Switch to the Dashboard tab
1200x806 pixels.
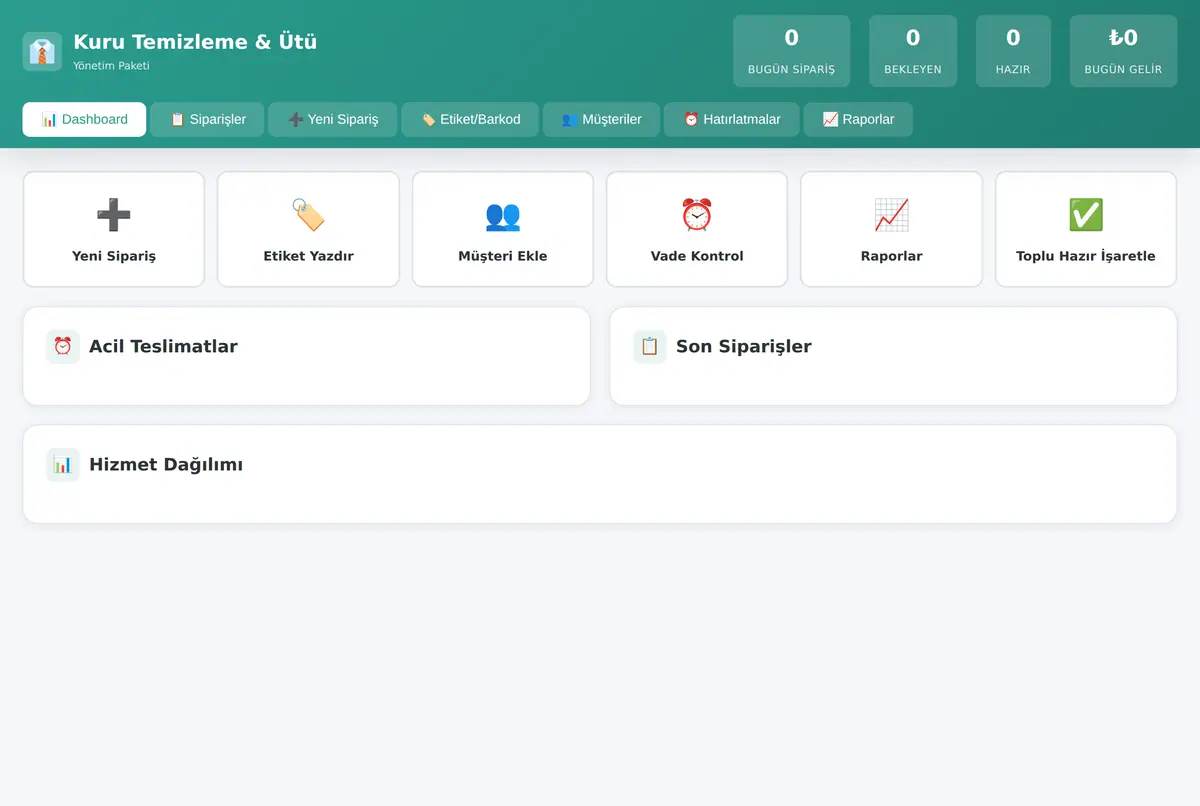point(85,119)
